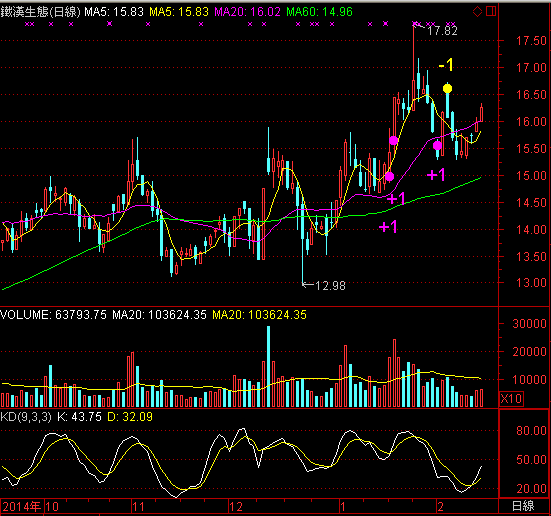Click the 12.98 low price label

(x=330, y=286)
